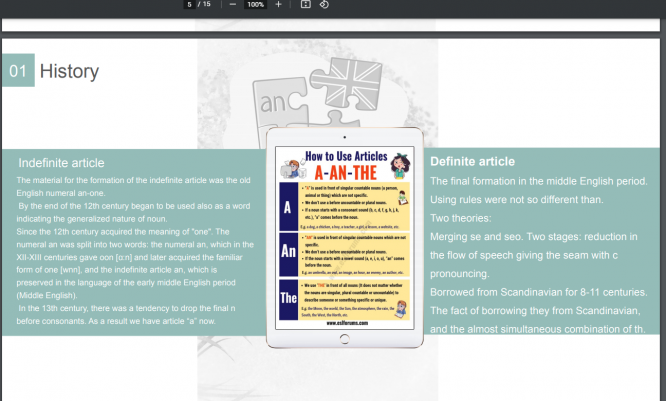Click the articles infographic on the tablet

tap(344, 238)
